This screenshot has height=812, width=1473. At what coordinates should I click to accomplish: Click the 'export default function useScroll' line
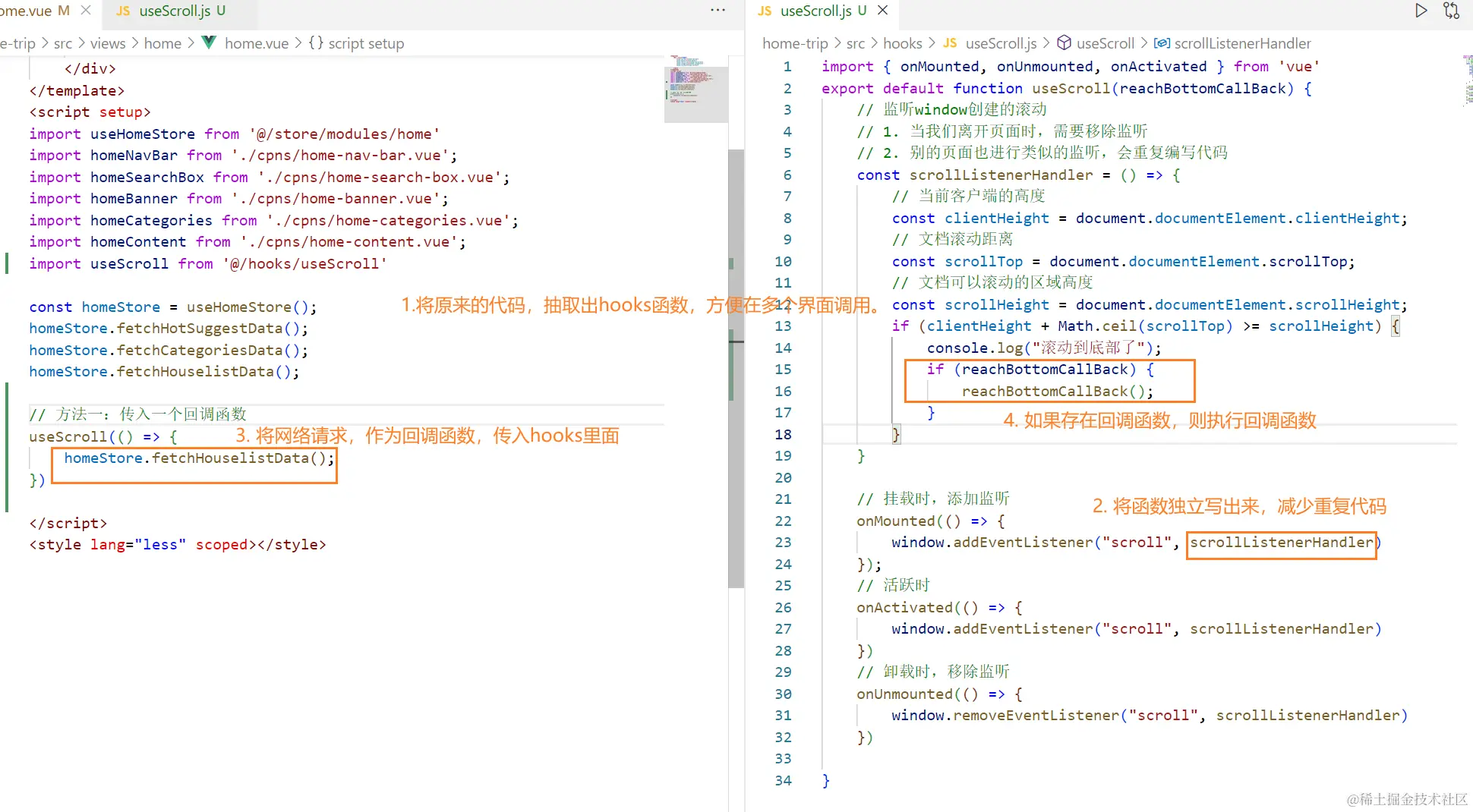point(1067,88)
